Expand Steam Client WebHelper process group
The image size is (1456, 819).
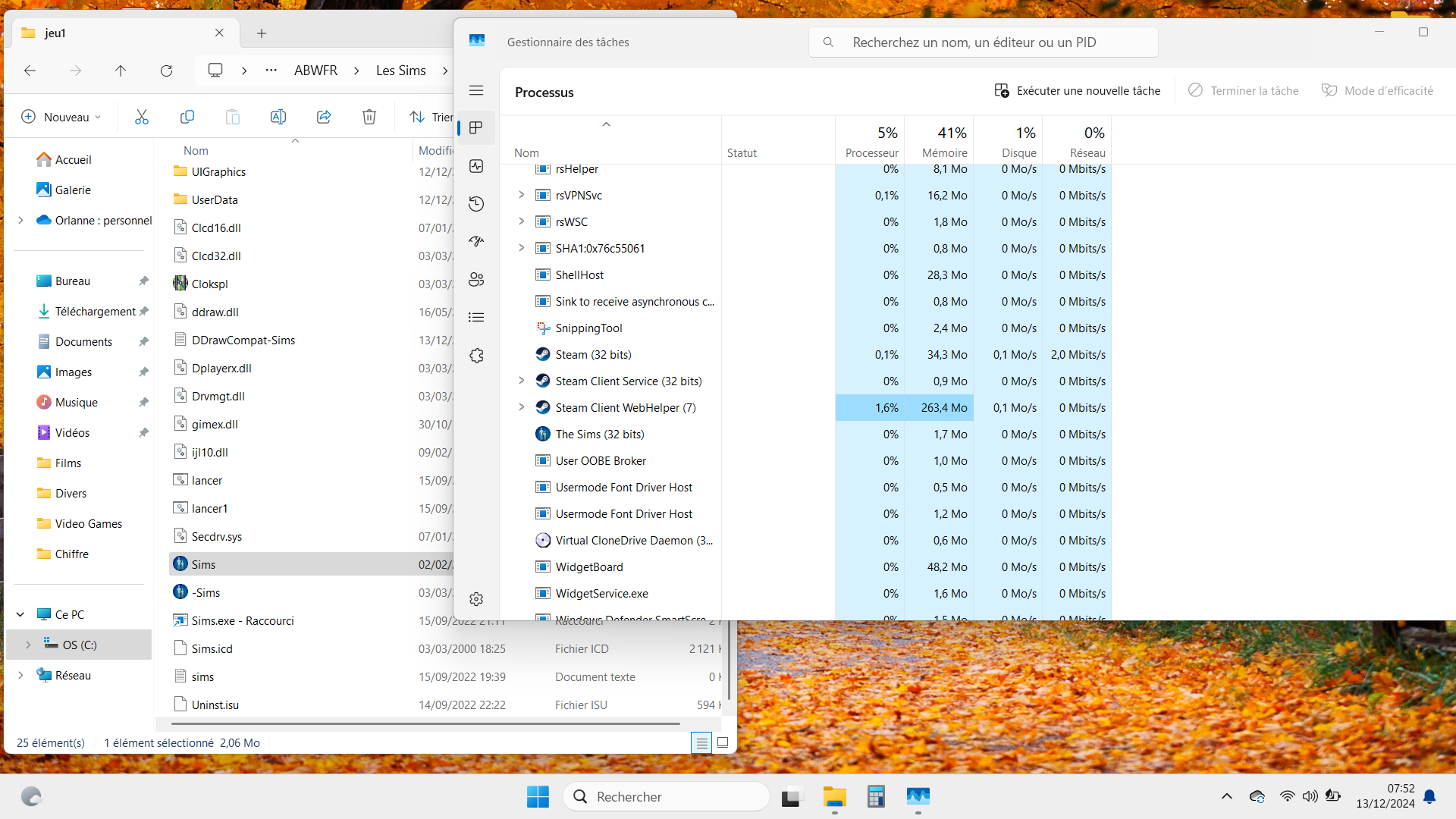[x=522, y=407]
